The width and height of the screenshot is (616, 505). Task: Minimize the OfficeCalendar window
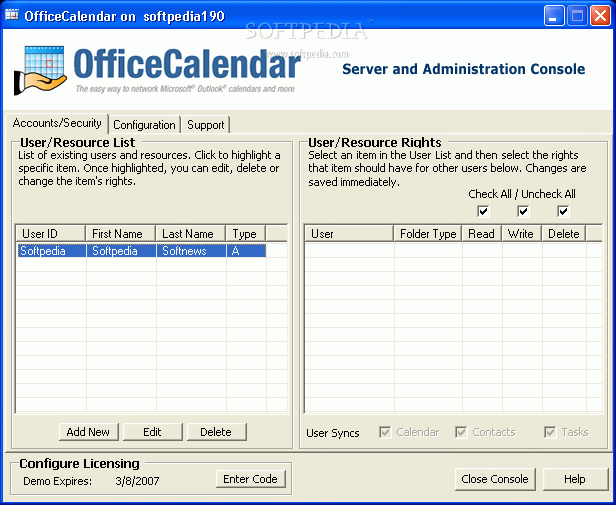click(554, 16)
